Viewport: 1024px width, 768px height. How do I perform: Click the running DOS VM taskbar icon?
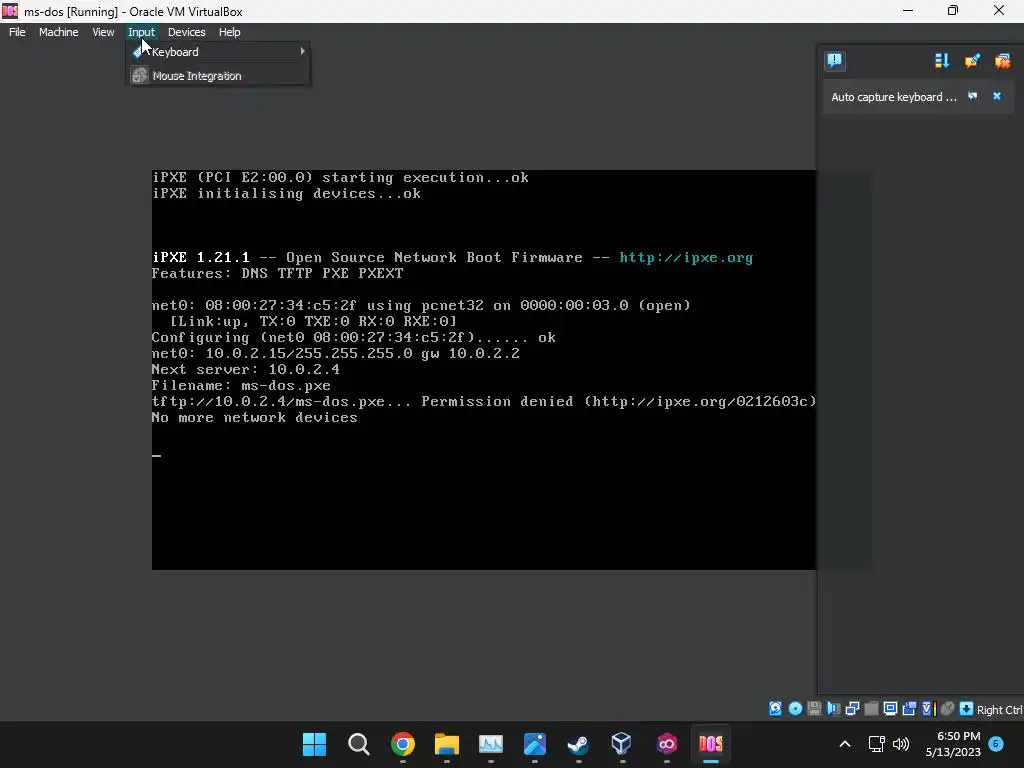pyautogui.click(x=711, y=744)
